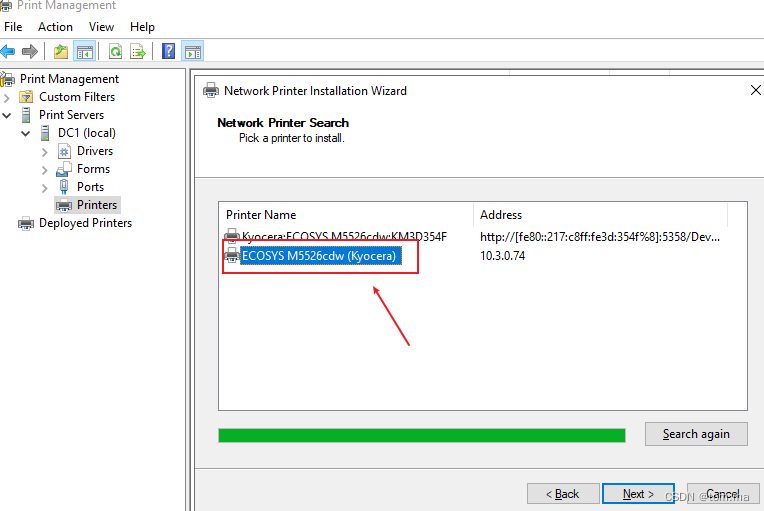Select Custom Filters tree label
The height and width of the screenshot is (511, 764).
click(x=77, y=97)
